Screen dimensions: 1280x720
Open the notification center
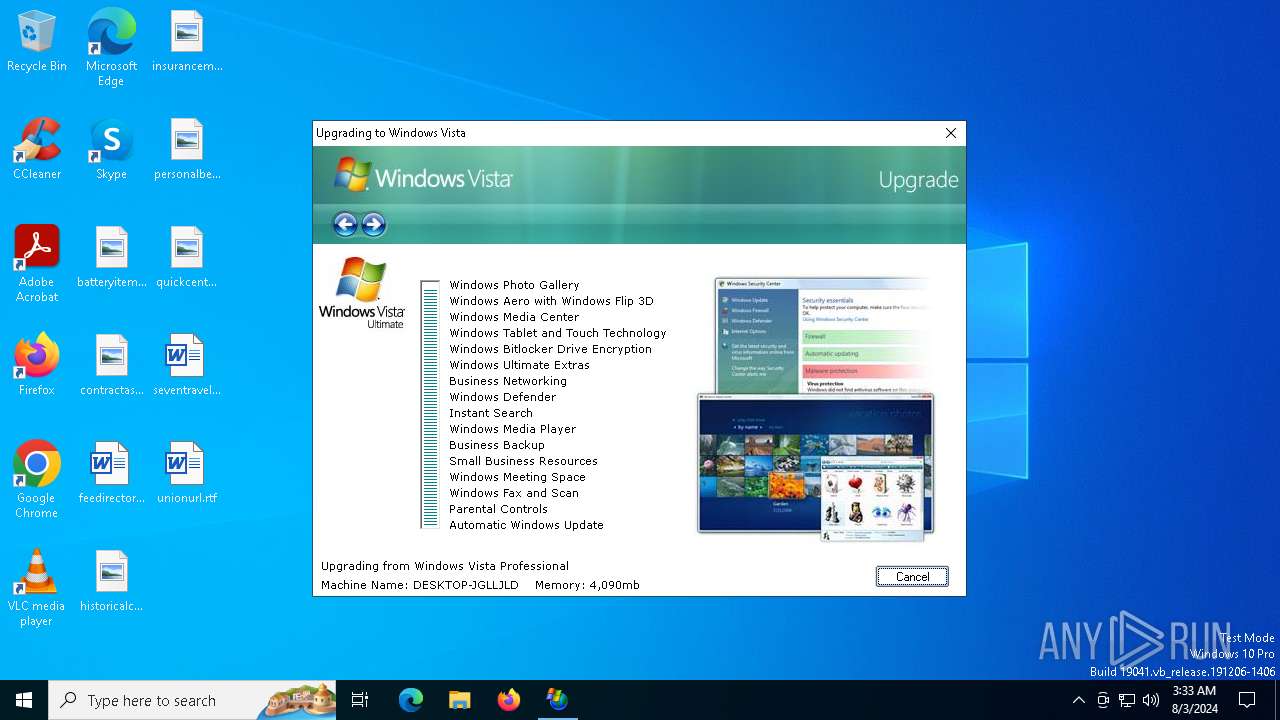click(1247, 700)
